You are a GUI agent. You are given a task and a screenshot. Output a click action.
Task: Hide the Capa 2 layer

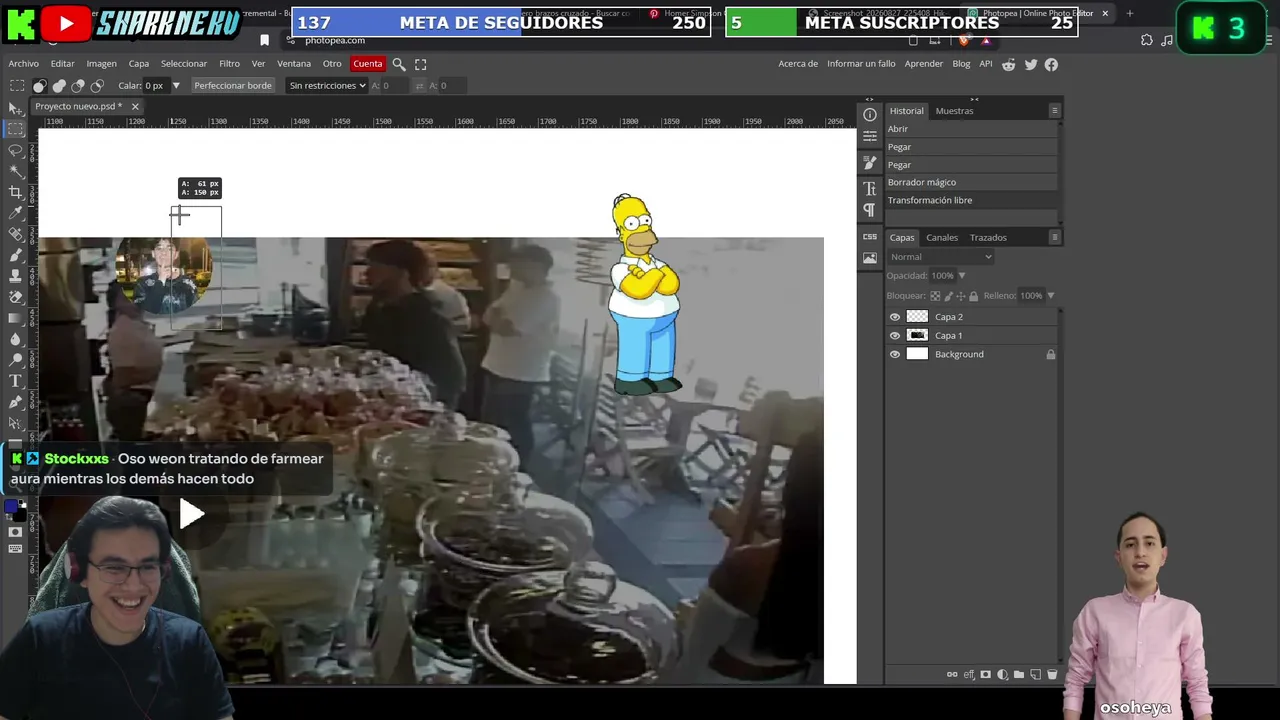[x=895, y=317]
